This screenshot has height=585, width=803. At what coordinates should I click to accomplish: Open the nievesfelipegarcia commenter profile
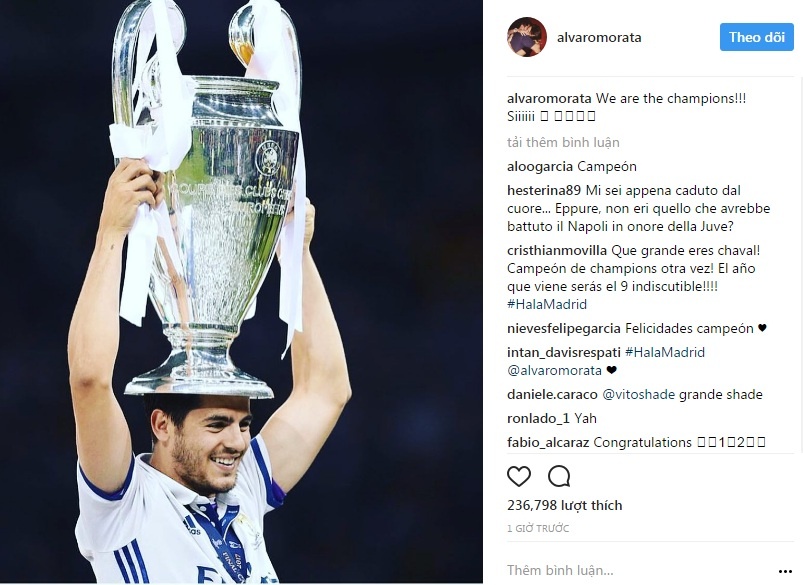(564, 328)
